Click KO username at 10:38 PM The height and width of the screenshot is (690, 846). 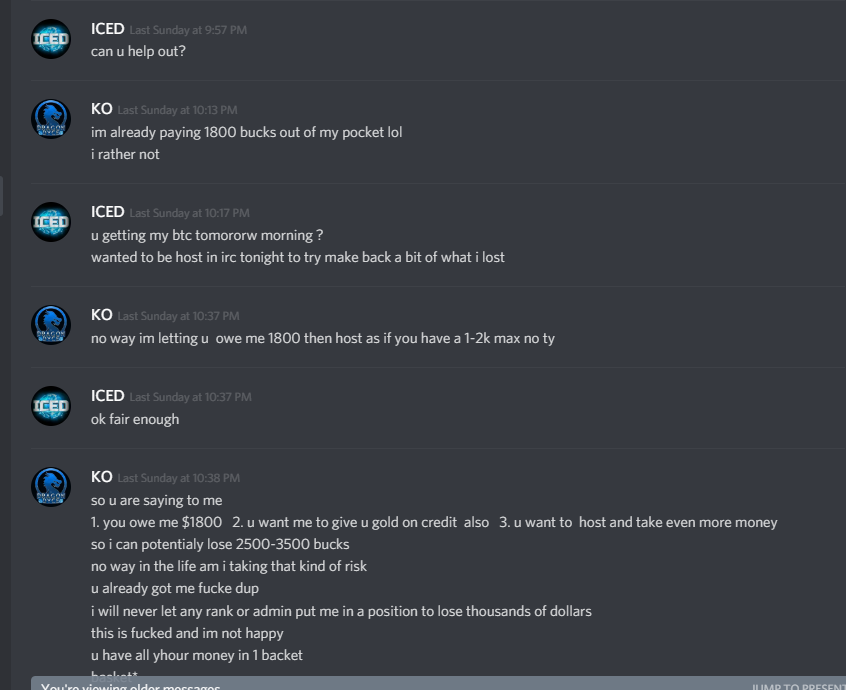tap(101, 477)
